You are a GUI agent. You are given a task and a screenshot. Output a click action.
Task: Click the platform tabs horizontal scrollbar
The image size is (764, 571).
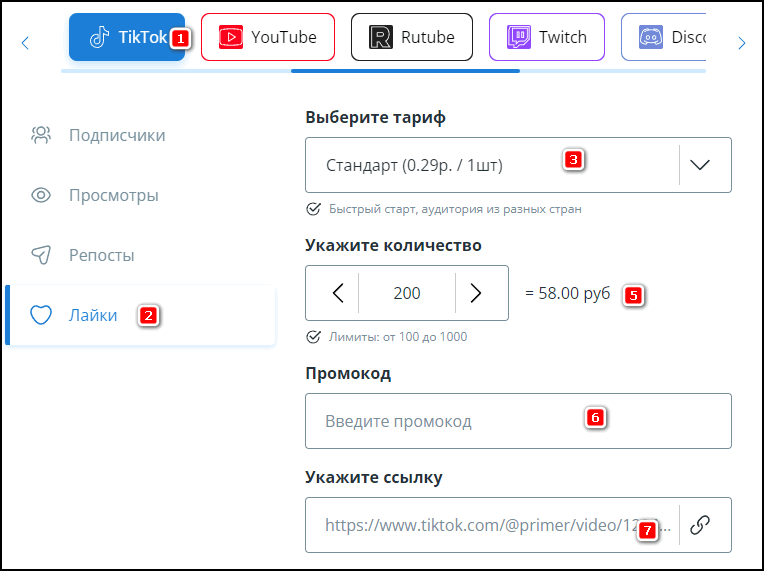(405, 71)
